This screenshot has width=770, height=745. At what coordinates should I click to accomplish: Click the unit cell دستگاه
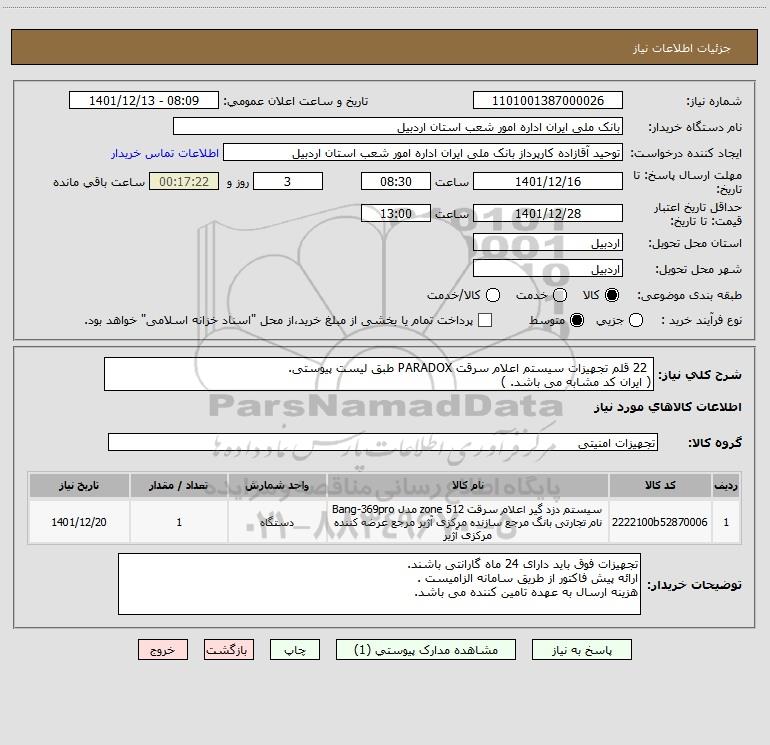[x=277, y=522]
